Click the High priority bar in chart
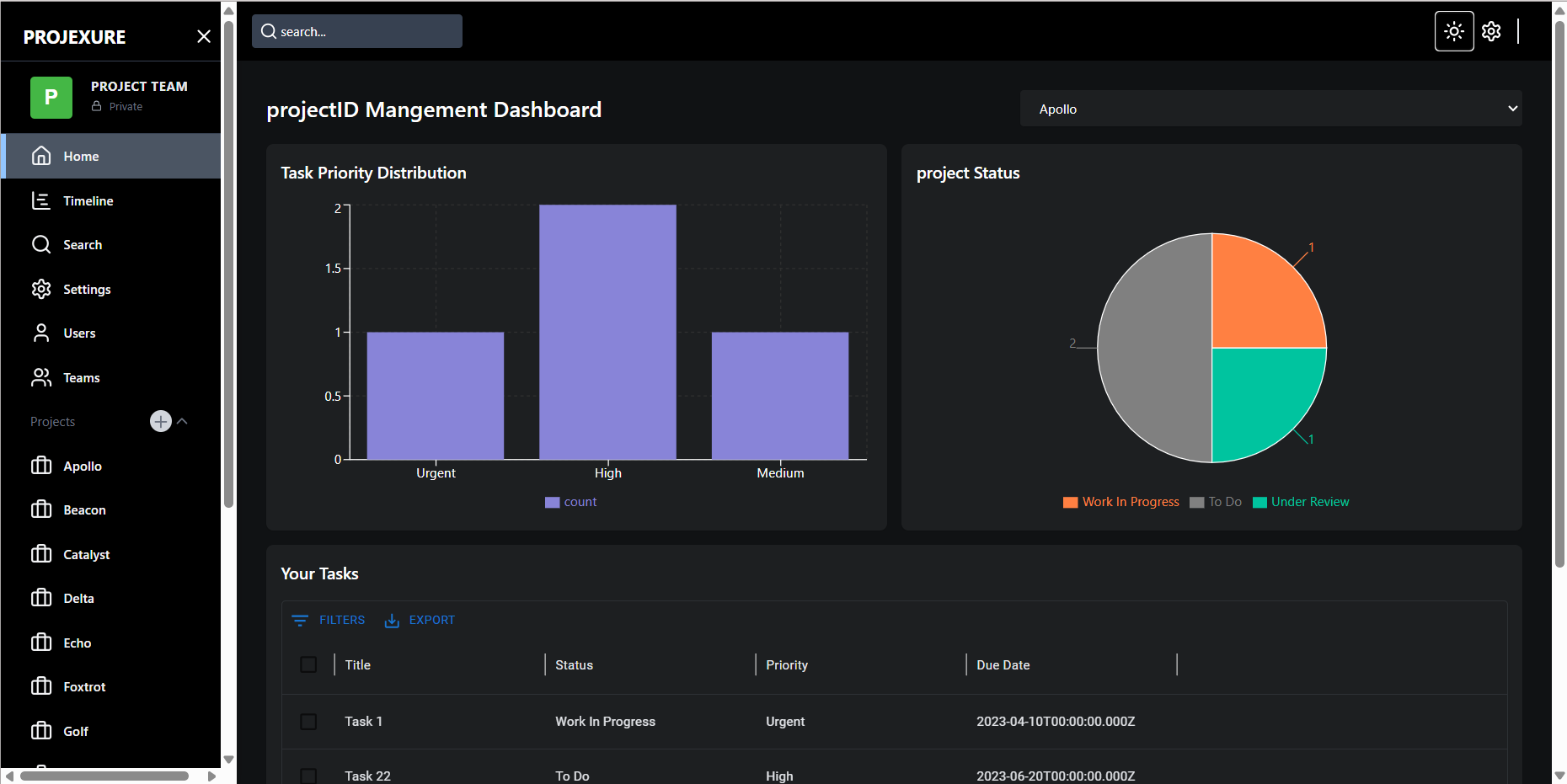Viewport: 1567px width, 784px height. 607,332
